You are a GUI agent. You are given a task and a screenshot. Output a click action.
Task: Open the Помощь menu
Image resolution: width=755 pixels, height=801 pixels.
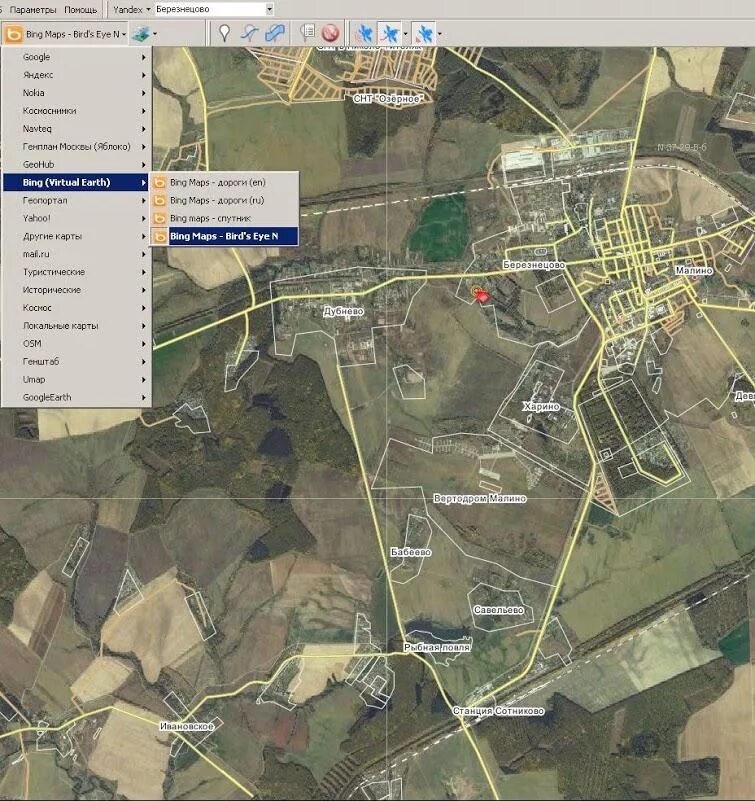pos(80,10)
